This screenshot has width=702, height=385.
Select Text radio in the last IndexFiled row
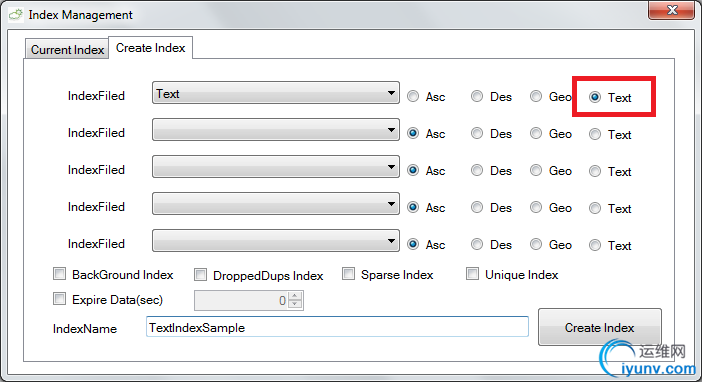click(595, 245)
